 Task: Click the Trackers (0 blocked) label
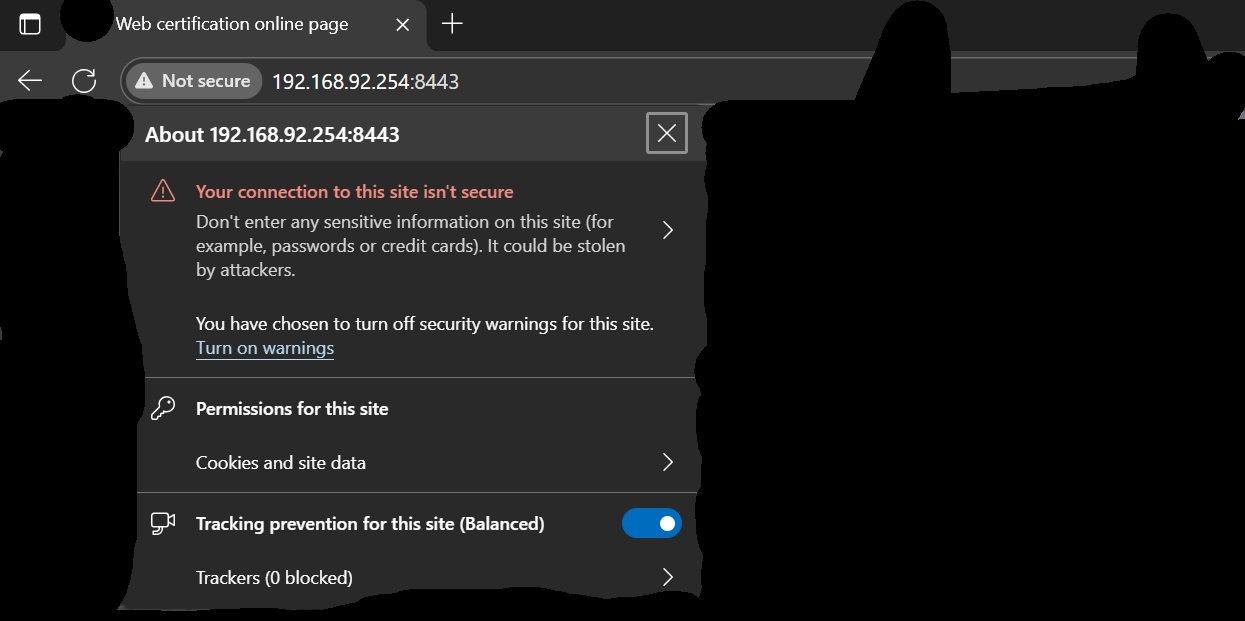274,577
